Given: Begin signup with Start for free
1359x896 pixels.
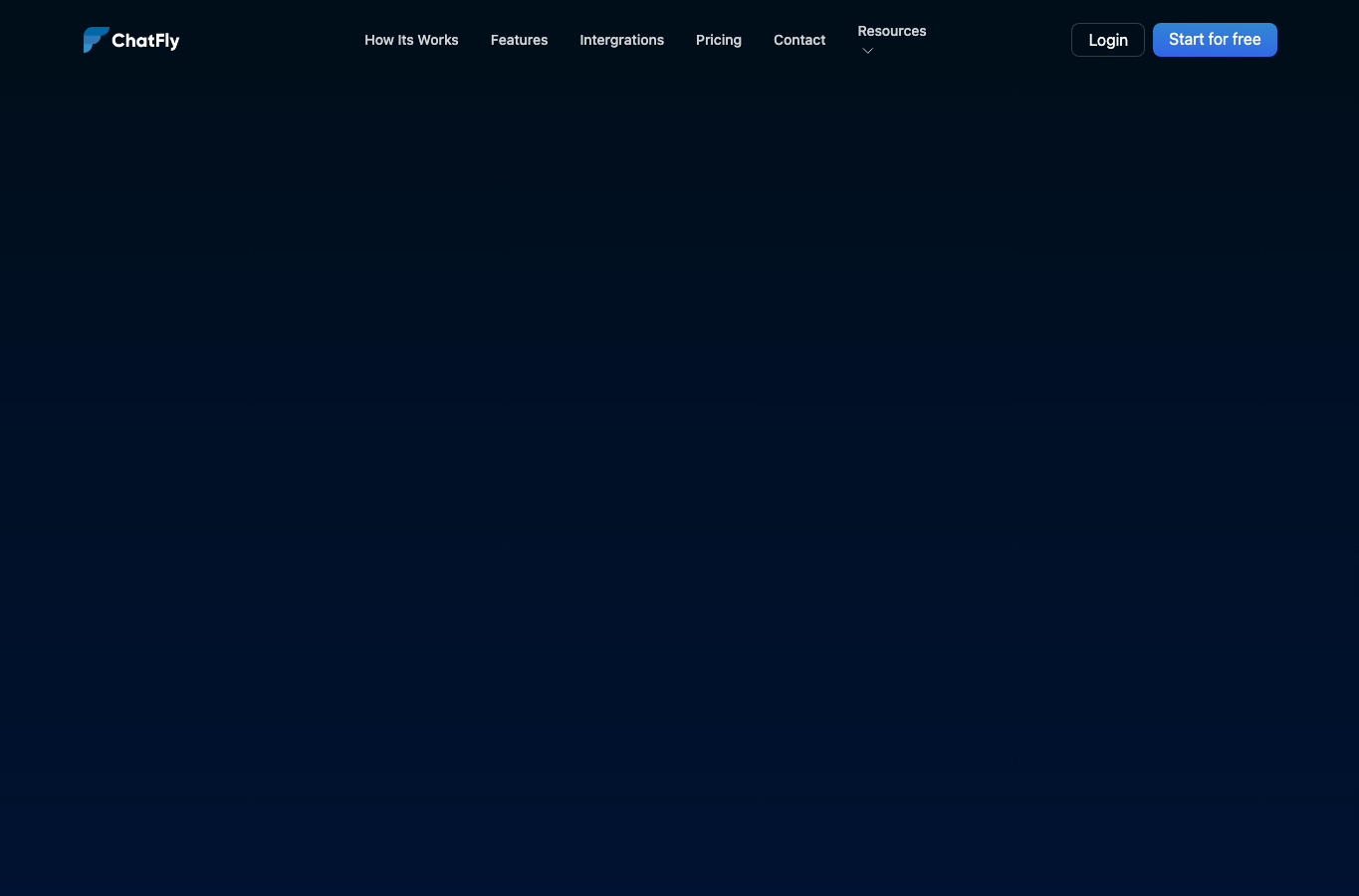Looking at the screenshot, I should pyautogui.click(x=1215, y=40).
